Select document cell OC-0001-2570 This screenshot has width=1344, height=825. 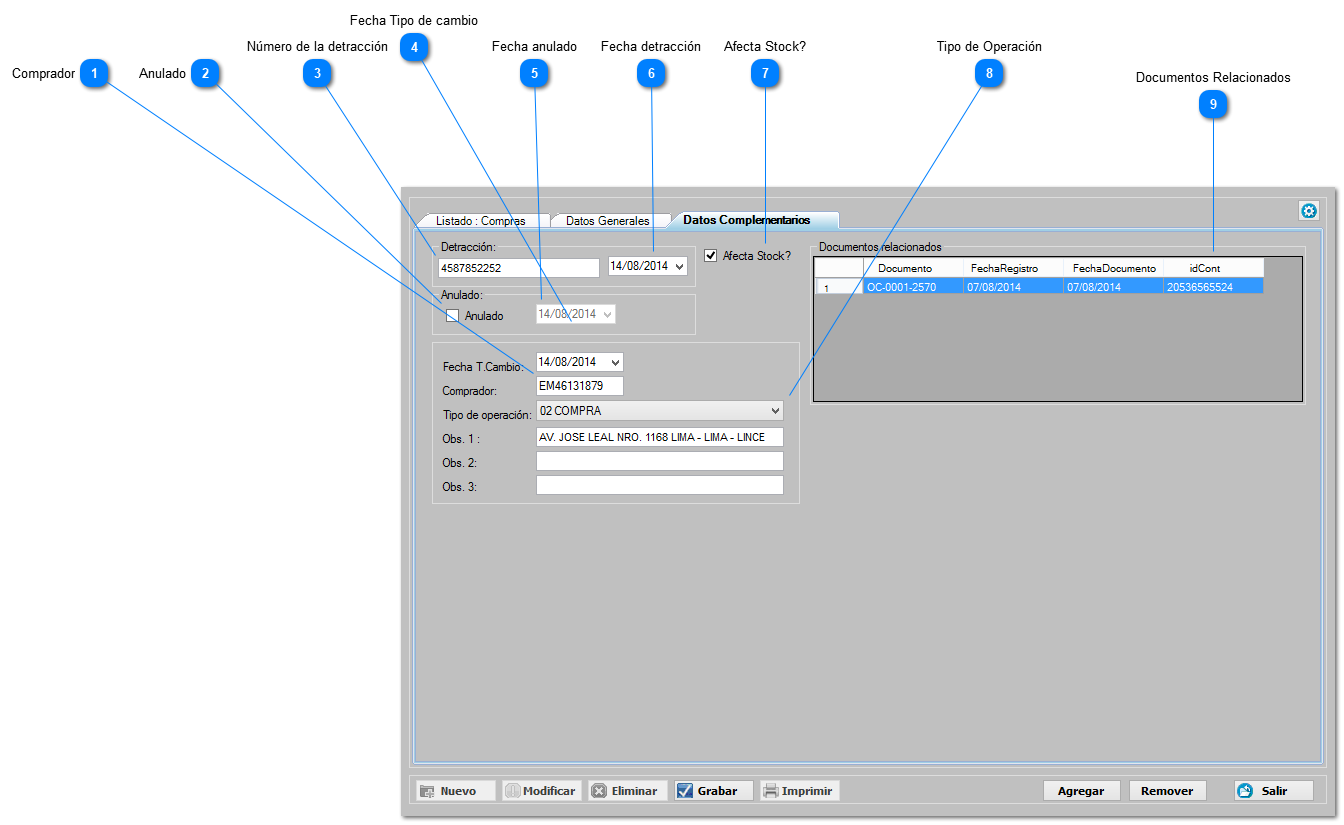(913, 287)
